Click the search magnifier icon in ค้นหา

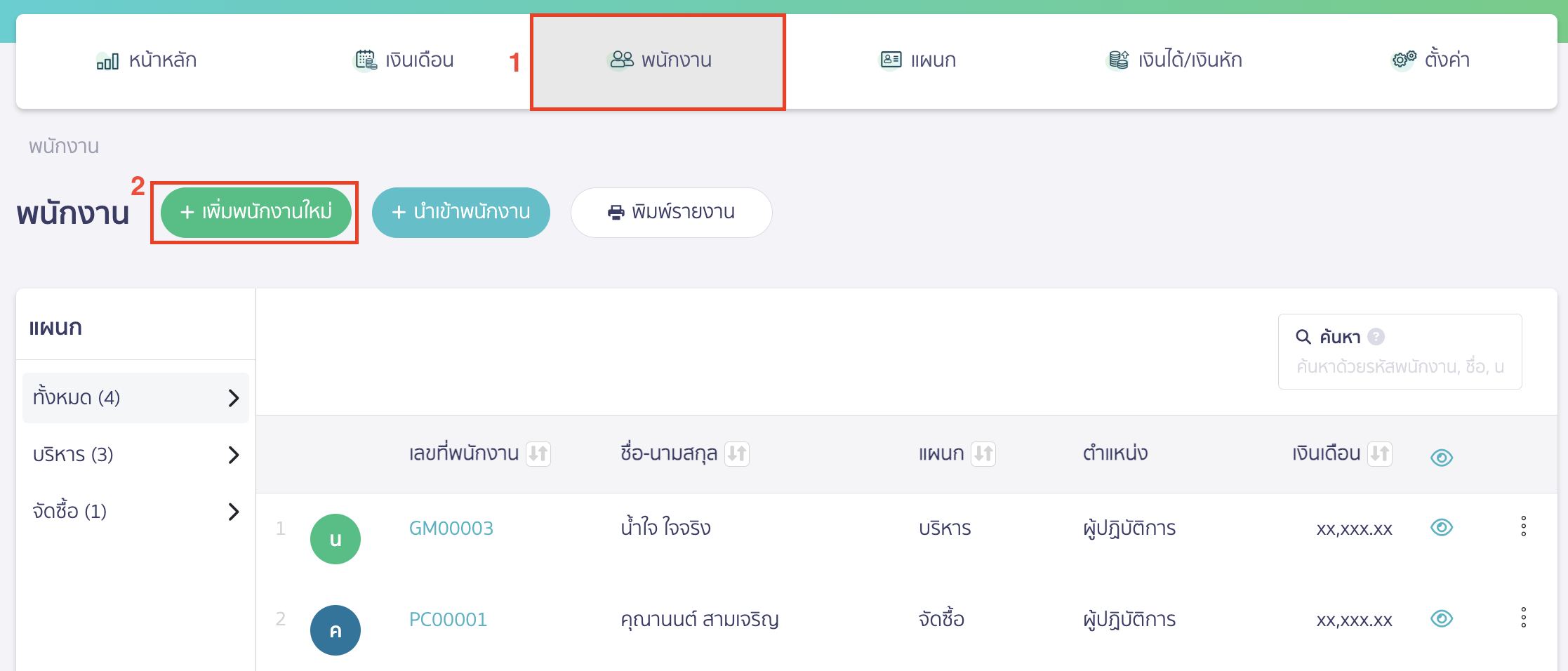(x=1303, y=336)
